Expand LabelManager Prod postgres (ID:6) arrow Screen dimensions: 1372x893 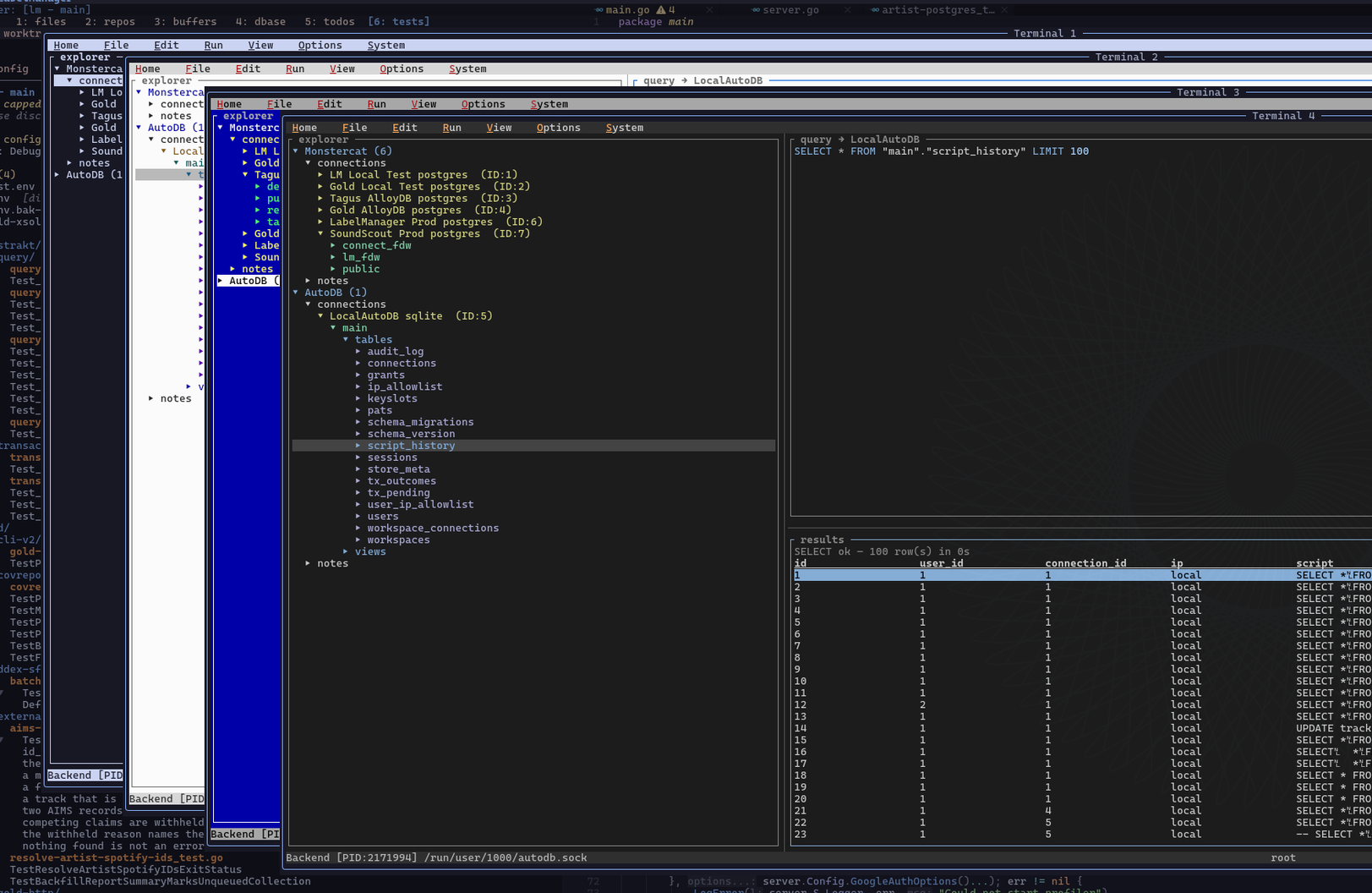tap(320, 222)
